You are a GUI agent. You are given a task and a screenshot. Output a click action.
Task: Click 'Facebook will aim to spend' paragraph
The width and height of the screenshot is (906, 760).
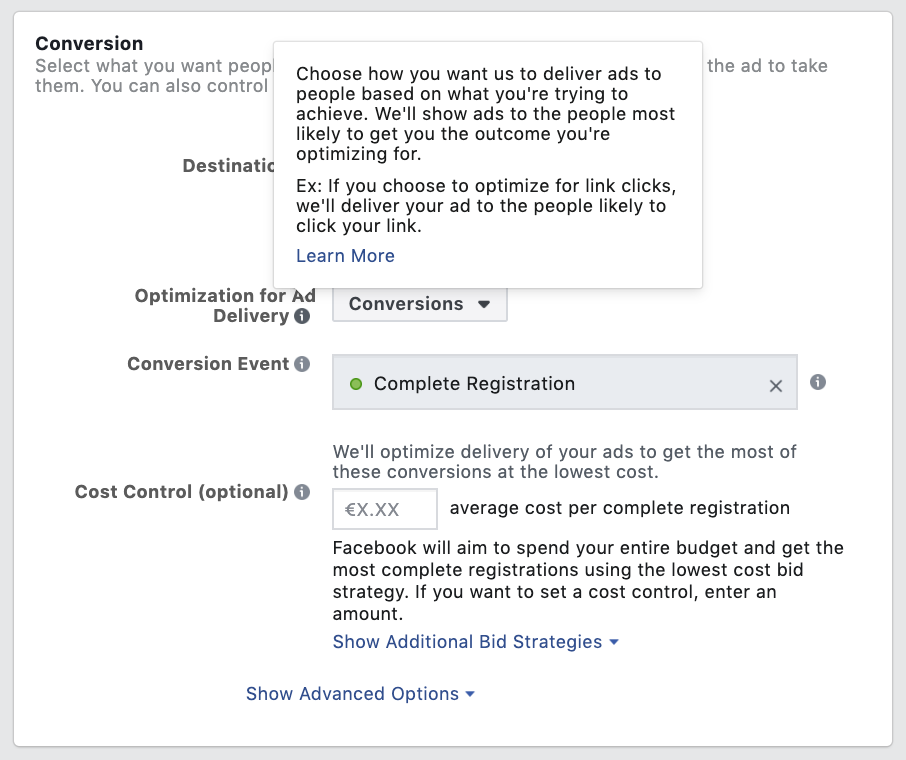pos(588,581)
